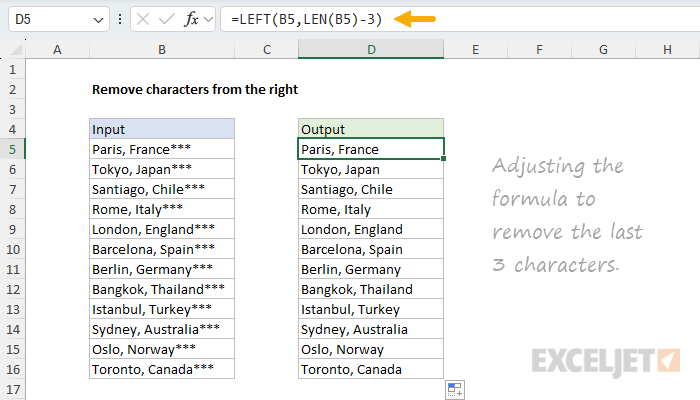The image size is (700, 400).
Task: Select cell 'Oslo, Norway***'
Action: coord(162,349)
